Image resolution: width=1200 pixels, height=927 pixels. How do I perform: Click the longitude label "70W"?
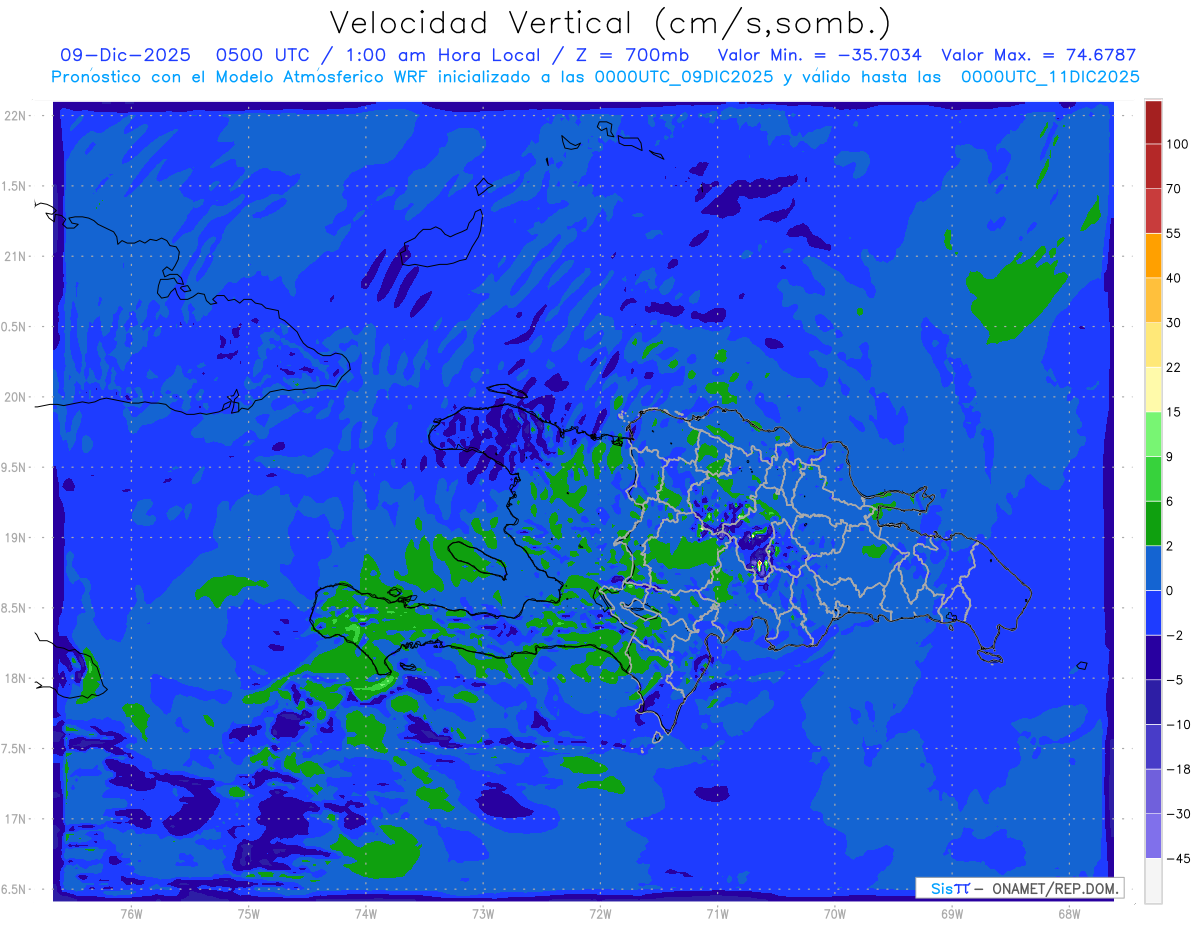[x=835, y=913]
